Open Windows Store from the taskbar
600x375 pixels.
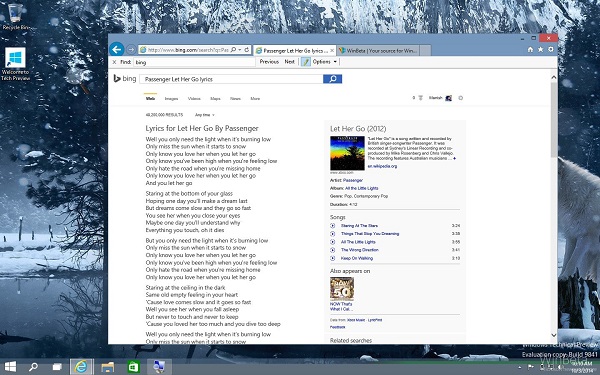tap(133, 367)
